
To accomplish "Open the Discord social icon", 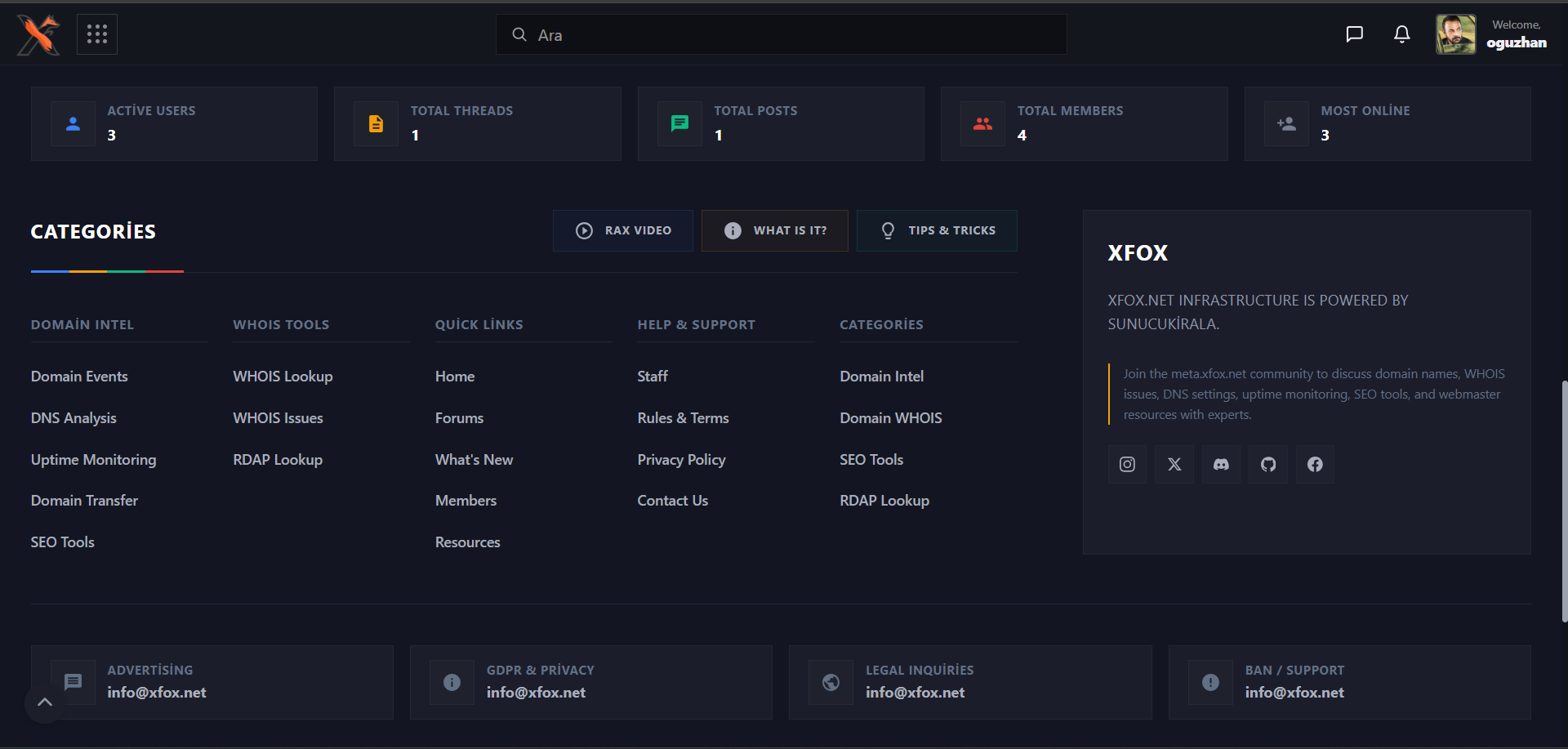I will [x=1221, y=464].
